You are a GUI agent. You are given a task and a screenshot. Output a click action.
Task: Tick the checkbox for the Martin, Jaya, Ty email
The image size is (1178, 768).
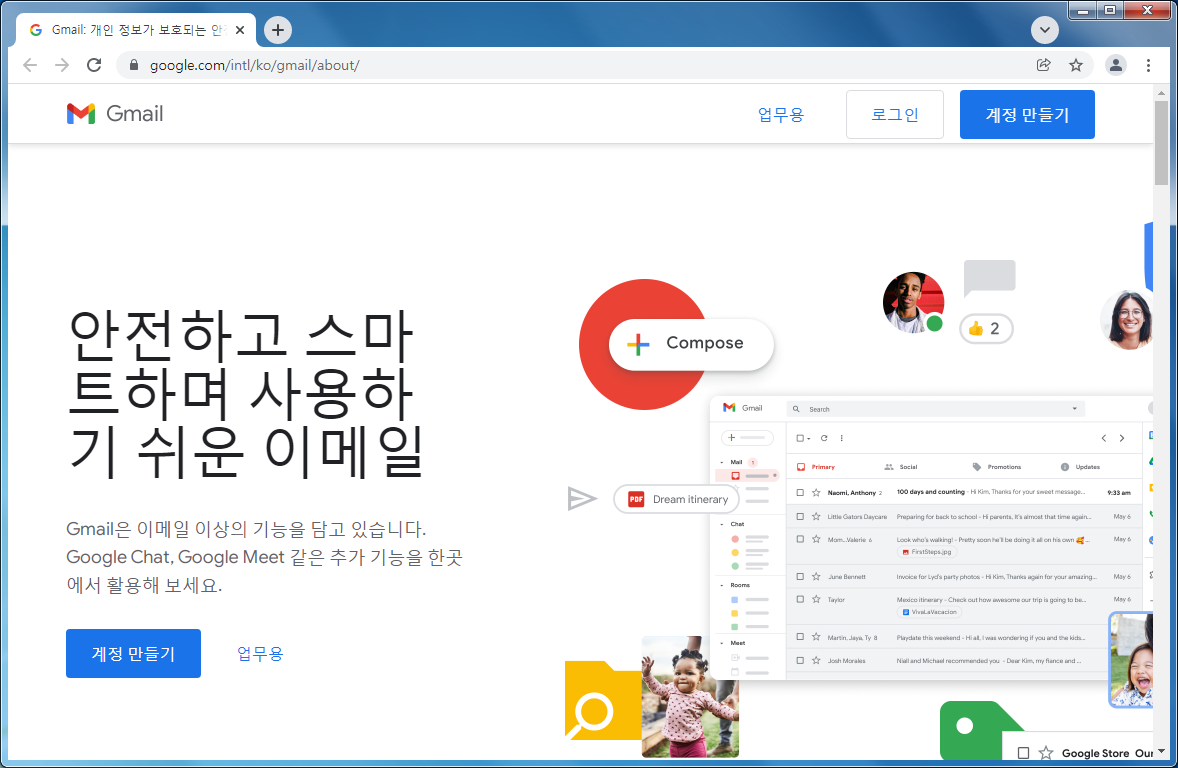coord(800,637)
